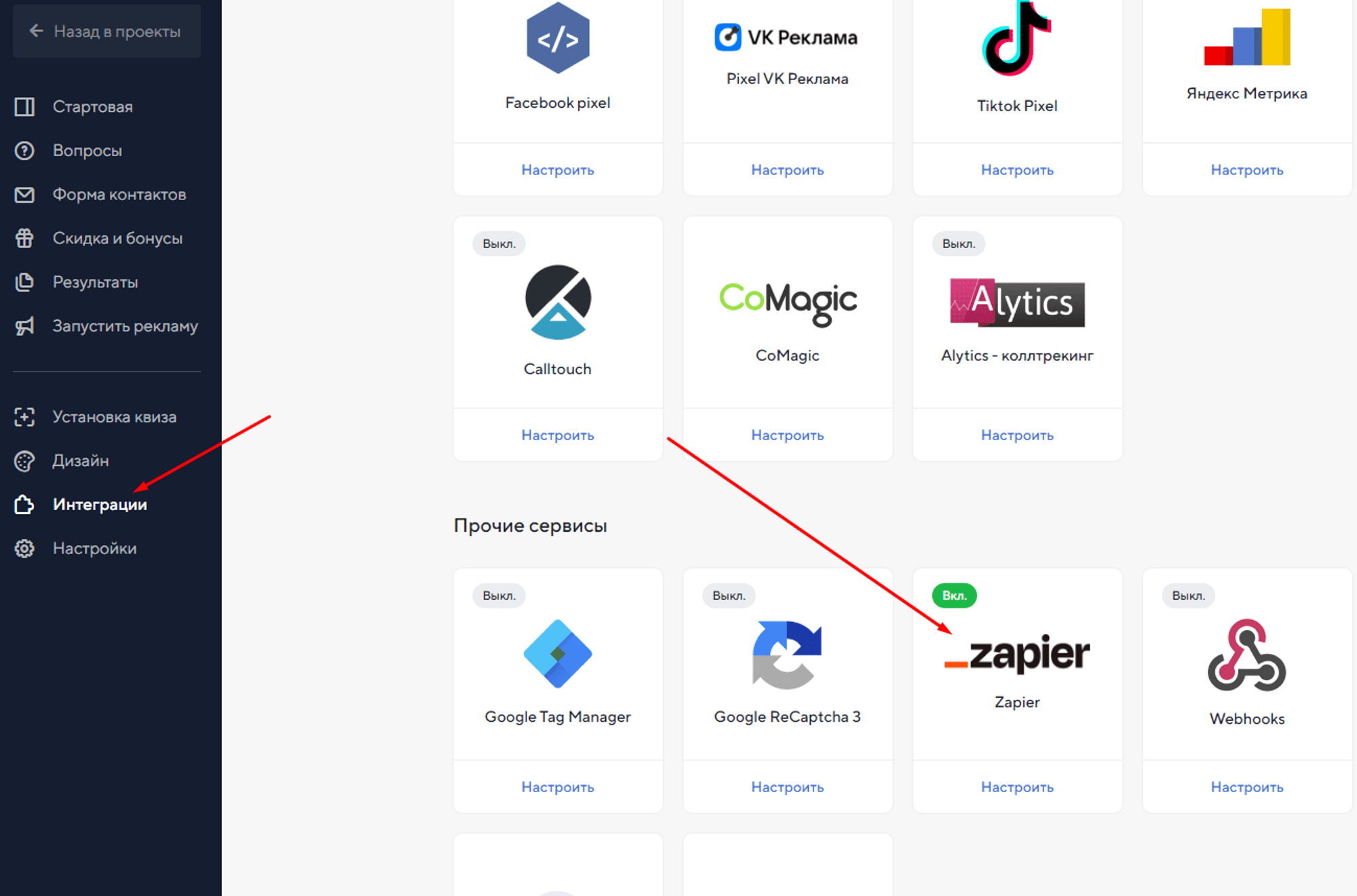
Task: Click the Настройки gear icon
Action: click(x=24, y=549)
